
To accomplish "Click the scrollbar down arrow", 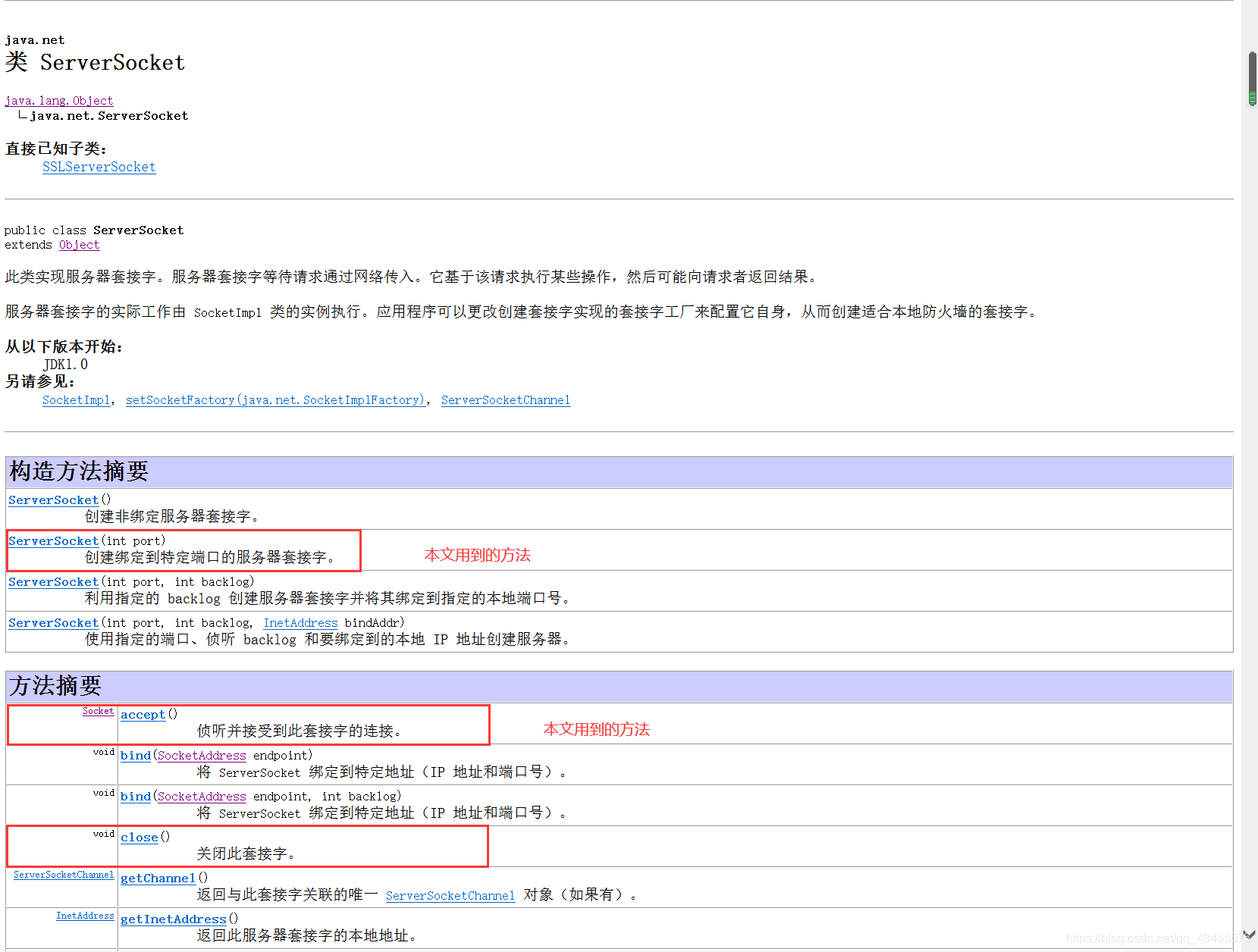I will click(x=1249, y=935).
